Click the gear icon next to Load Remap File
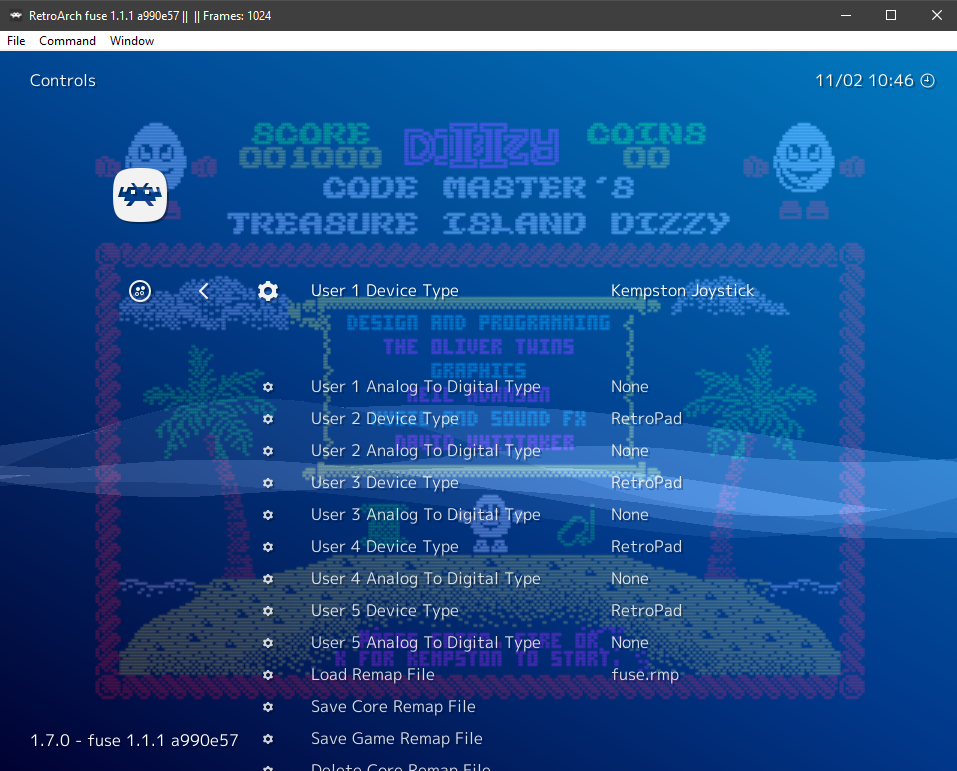The image size is (957, 771). pos(268,675)
